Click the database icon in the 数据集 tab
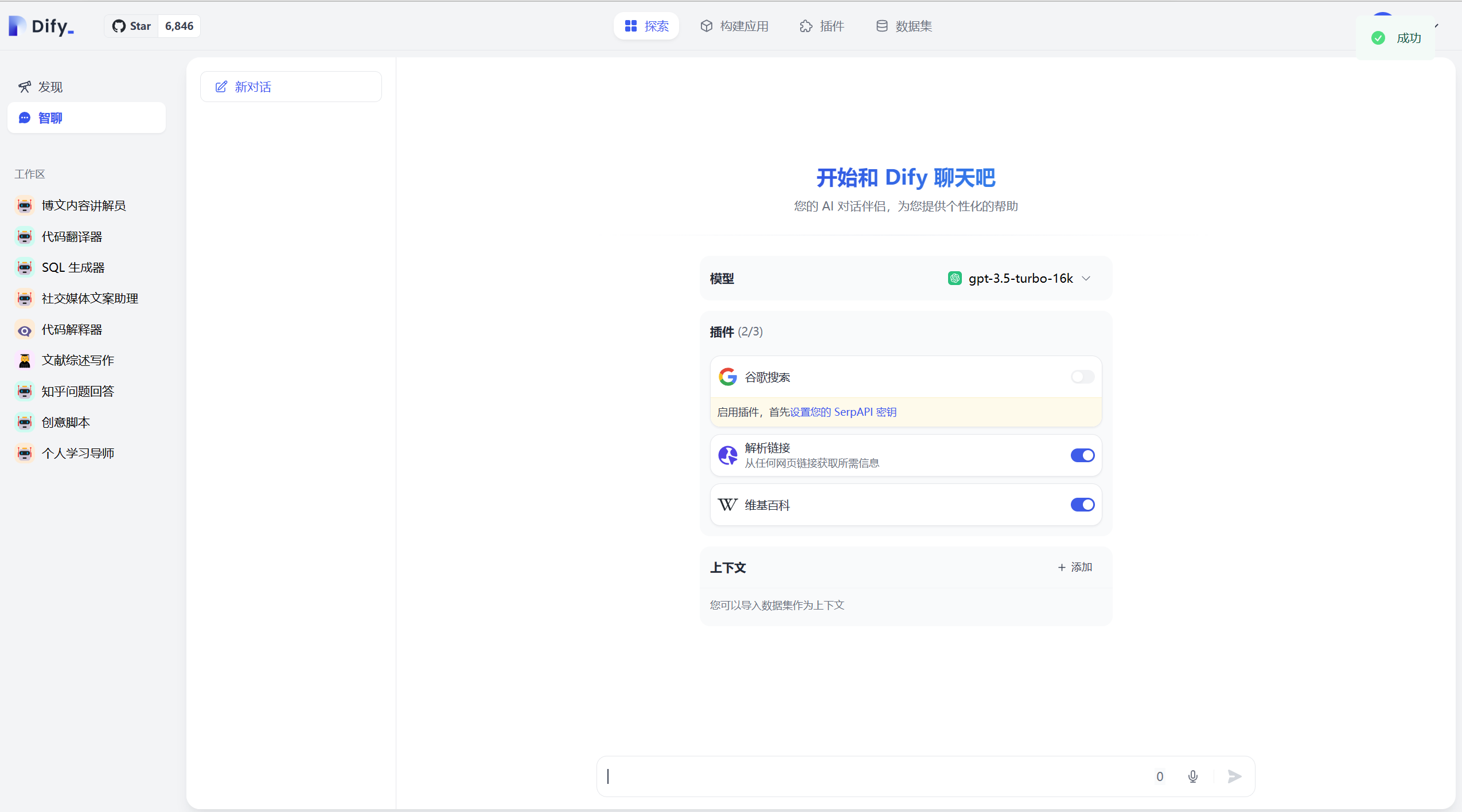The width and height of the screenshot is (1462, 812). 882,26
